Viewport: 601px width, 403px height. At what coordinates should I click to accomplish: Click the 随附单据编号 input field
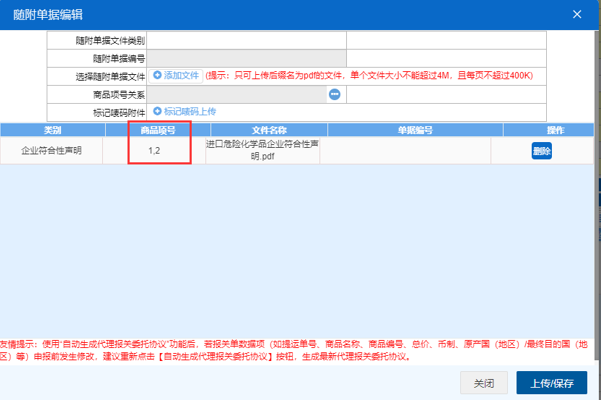[x=246, y=58]
